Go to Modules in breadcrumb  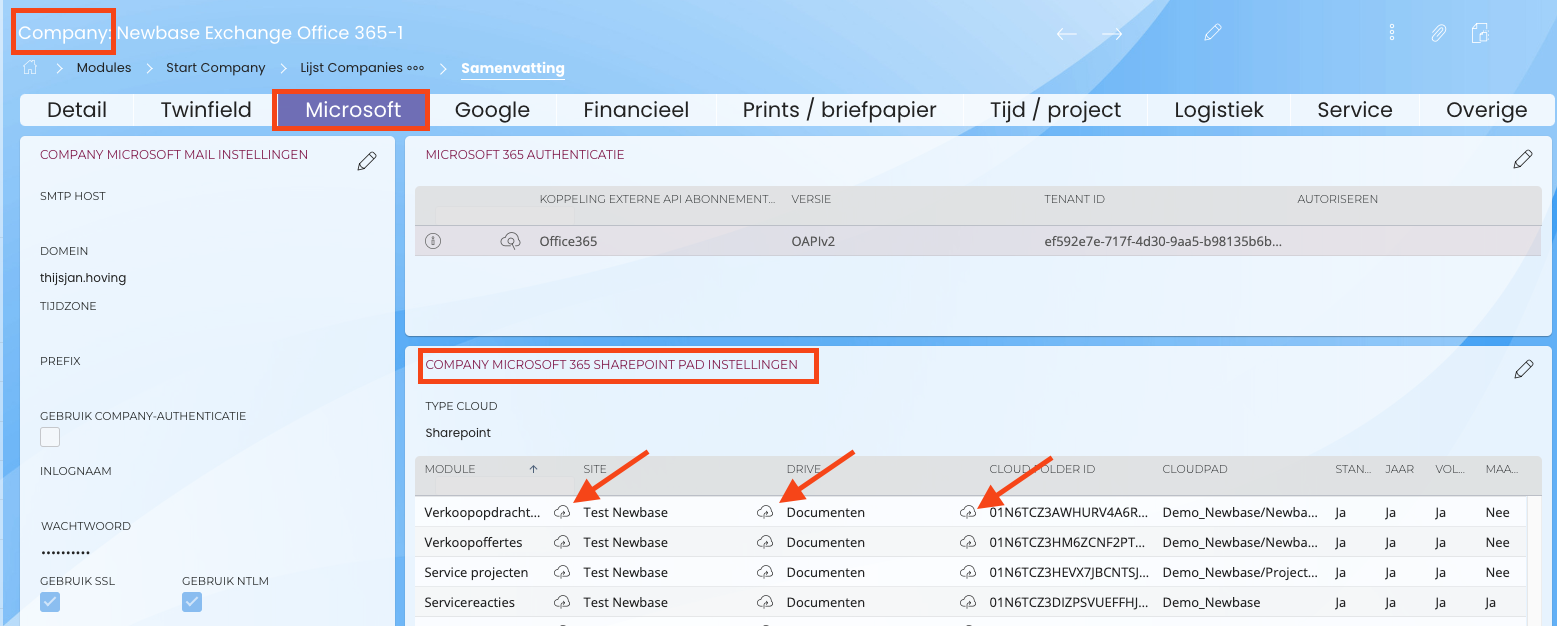(104, 68)
